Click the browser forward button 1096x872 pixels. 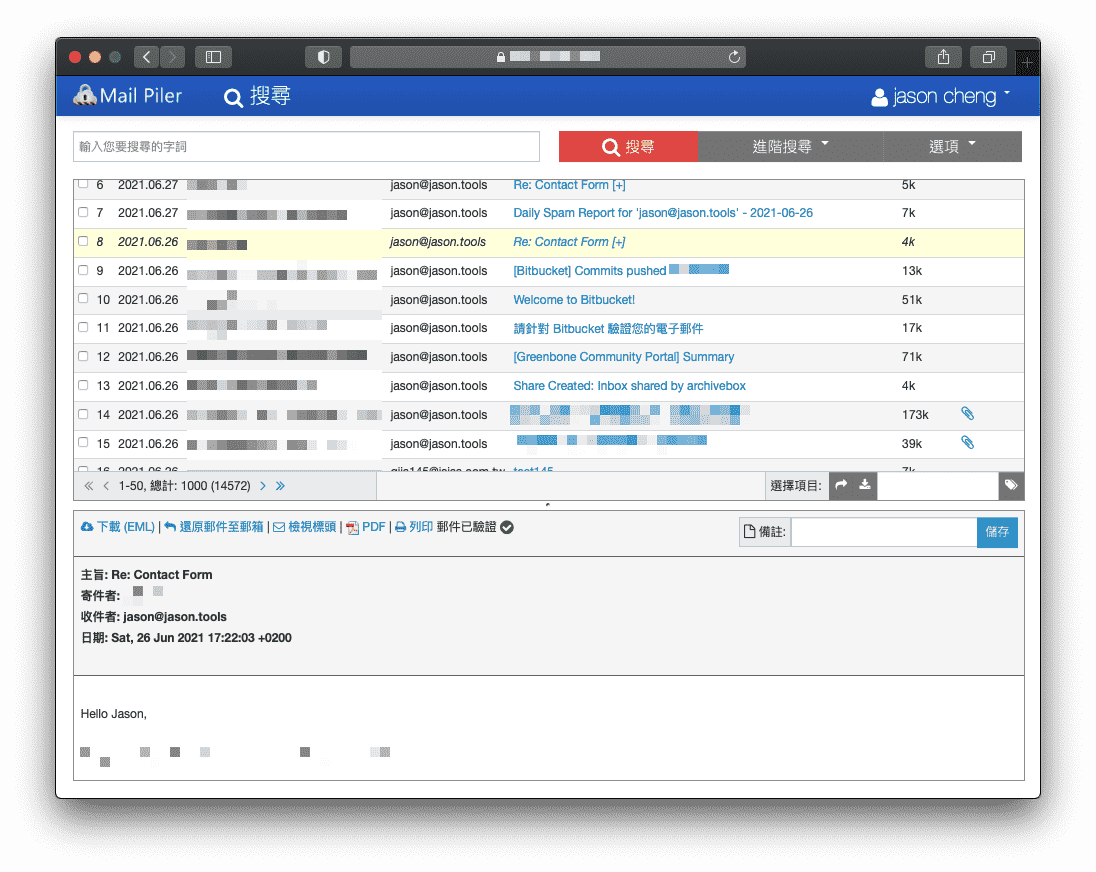[x=172, y=57]
